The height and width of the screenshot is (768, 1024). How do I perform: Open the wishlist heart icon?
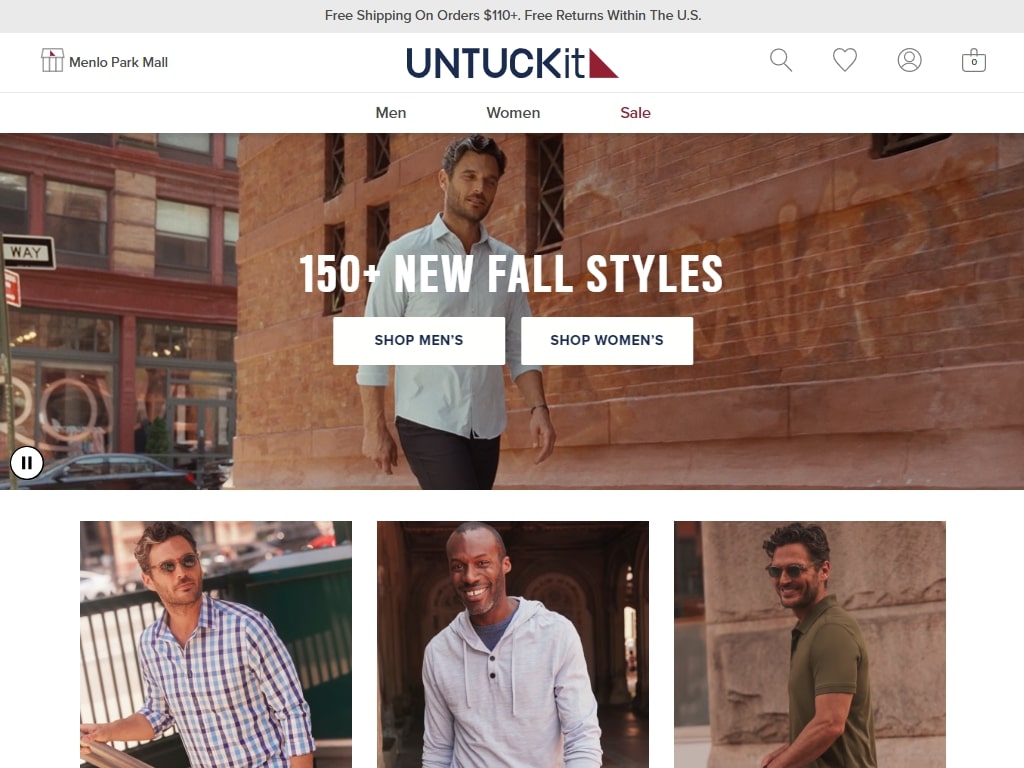tap(844, 60)
